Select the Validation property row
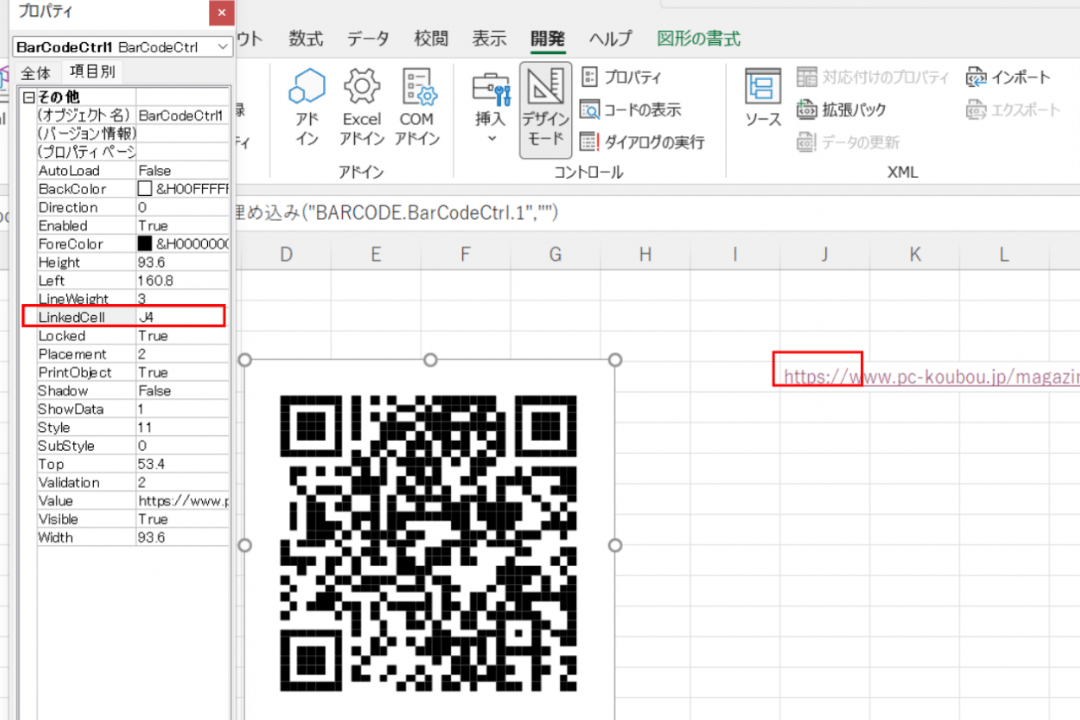 click(133, 483)
